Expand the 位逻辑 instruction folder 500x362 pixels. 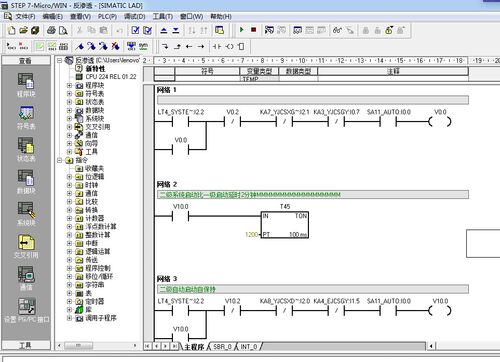(x=69, y=177)
